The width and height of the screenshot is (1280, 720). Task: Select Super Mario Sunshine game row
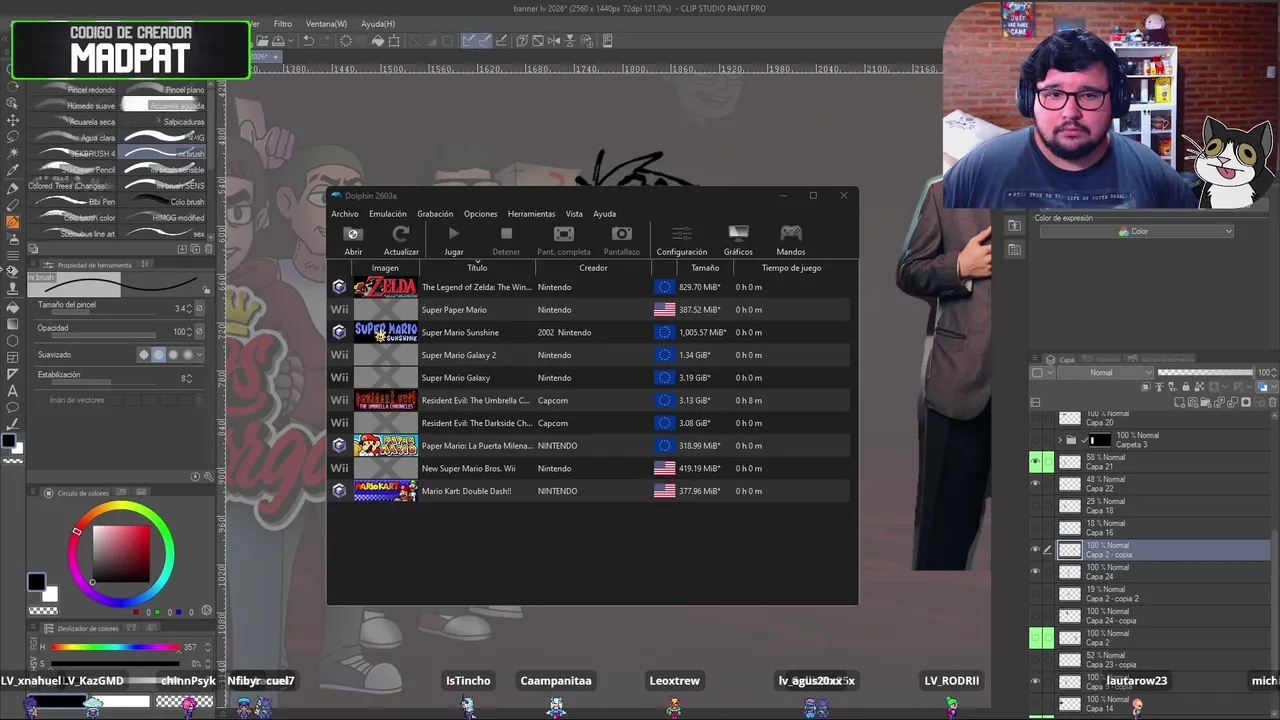(590, 332)
